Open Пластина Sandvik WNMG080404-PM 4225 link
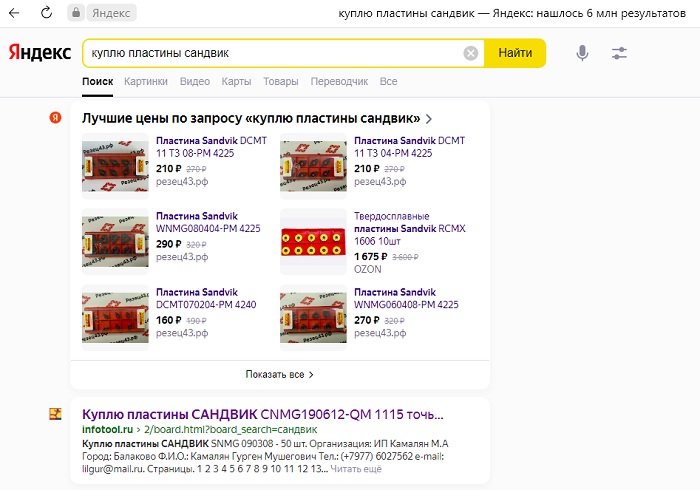 [208, 222]
